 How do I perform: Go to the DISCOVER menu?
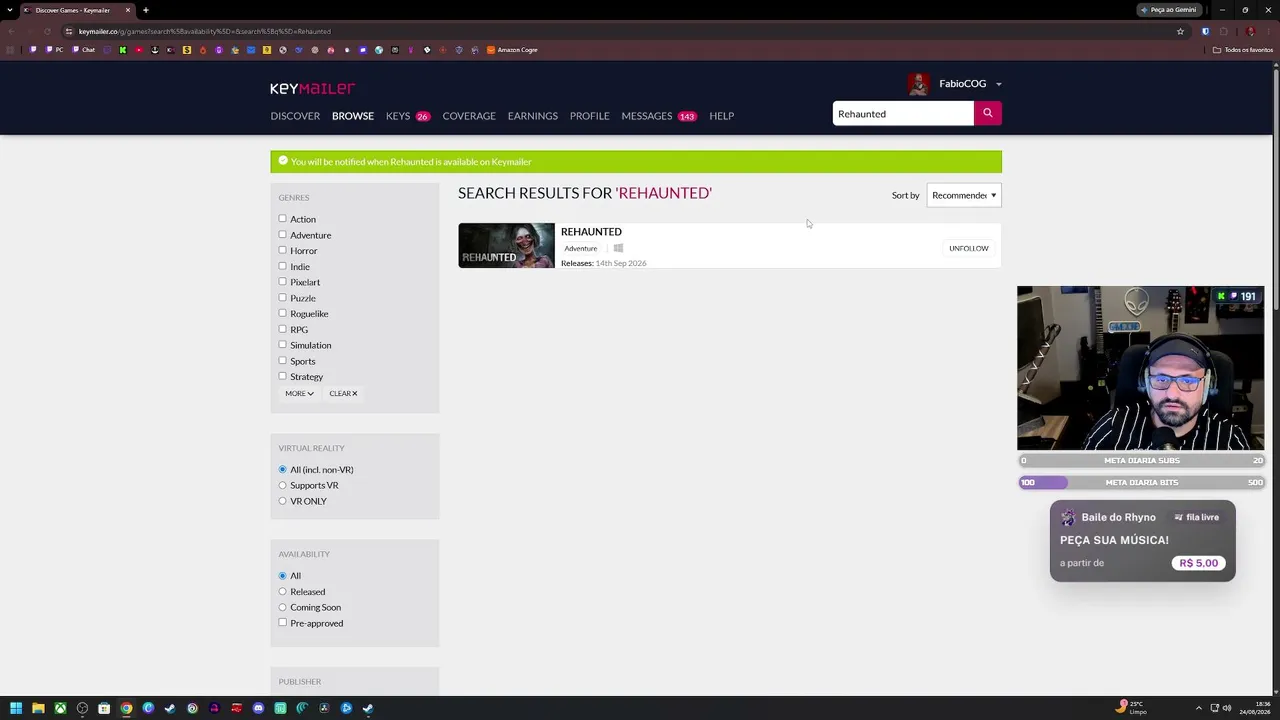point(295,116)
